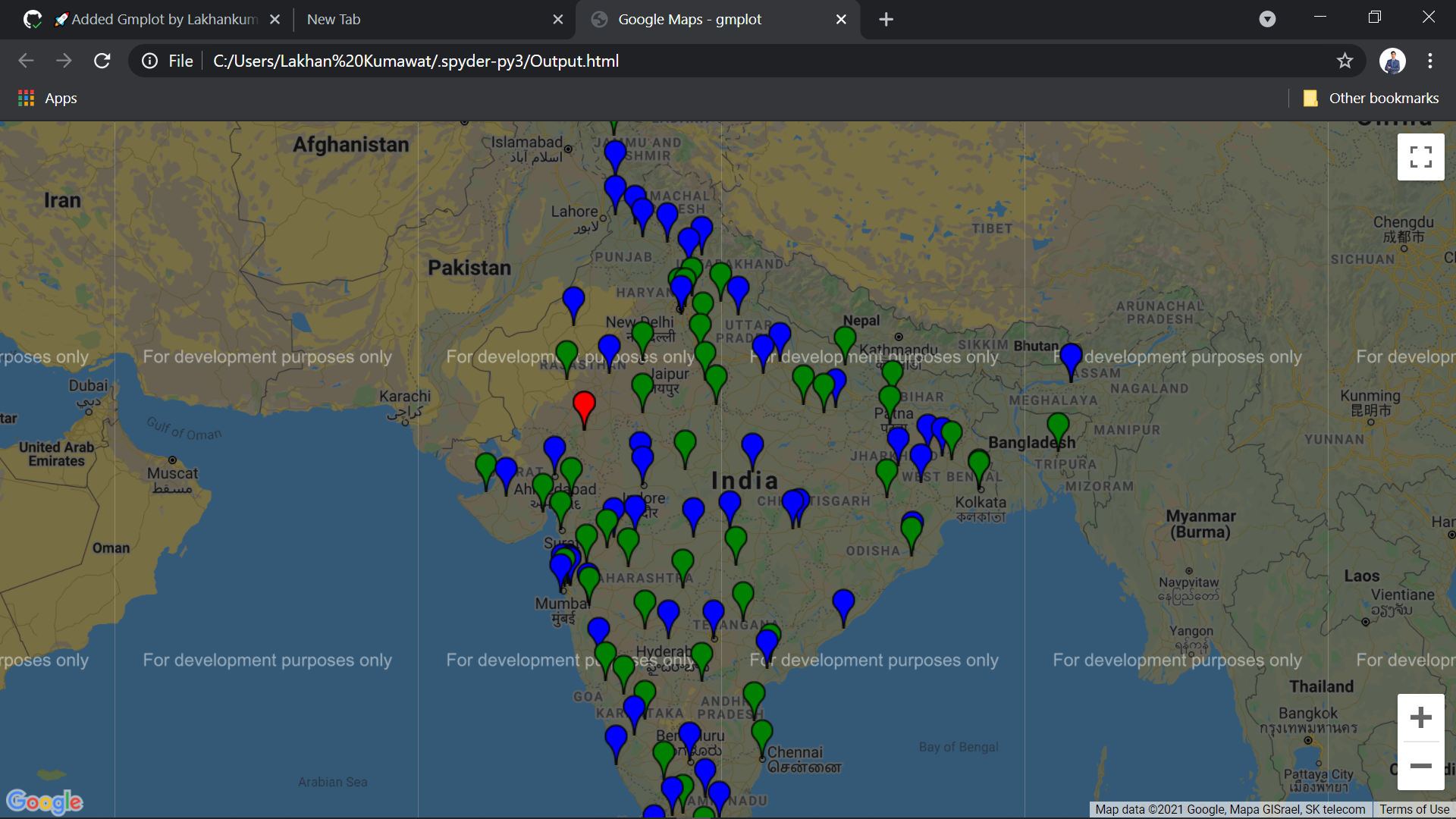Toggle fullscreen view of the map
The height and width of the screenshot is (819, 1456).
[x=1420, y=157]
